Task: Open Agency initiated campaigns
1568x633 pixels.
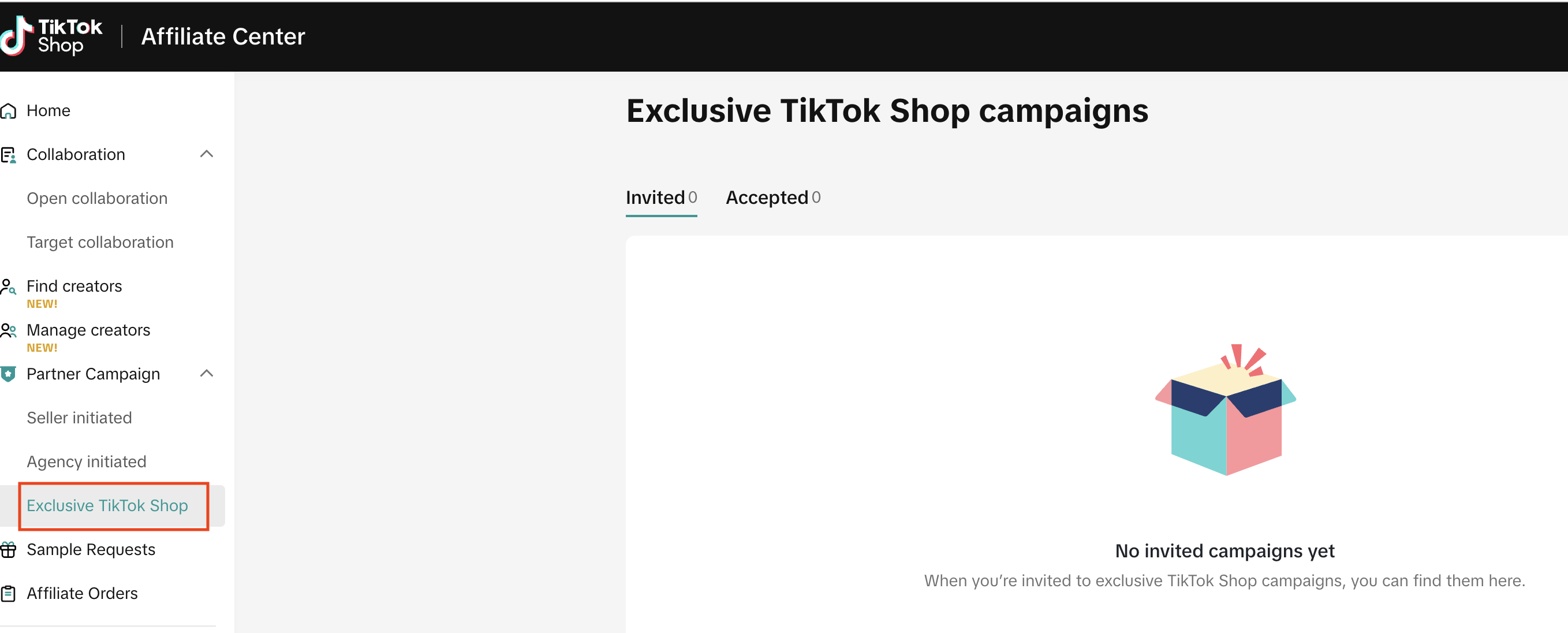Action: pyautogui.click(x=87, y=461)
